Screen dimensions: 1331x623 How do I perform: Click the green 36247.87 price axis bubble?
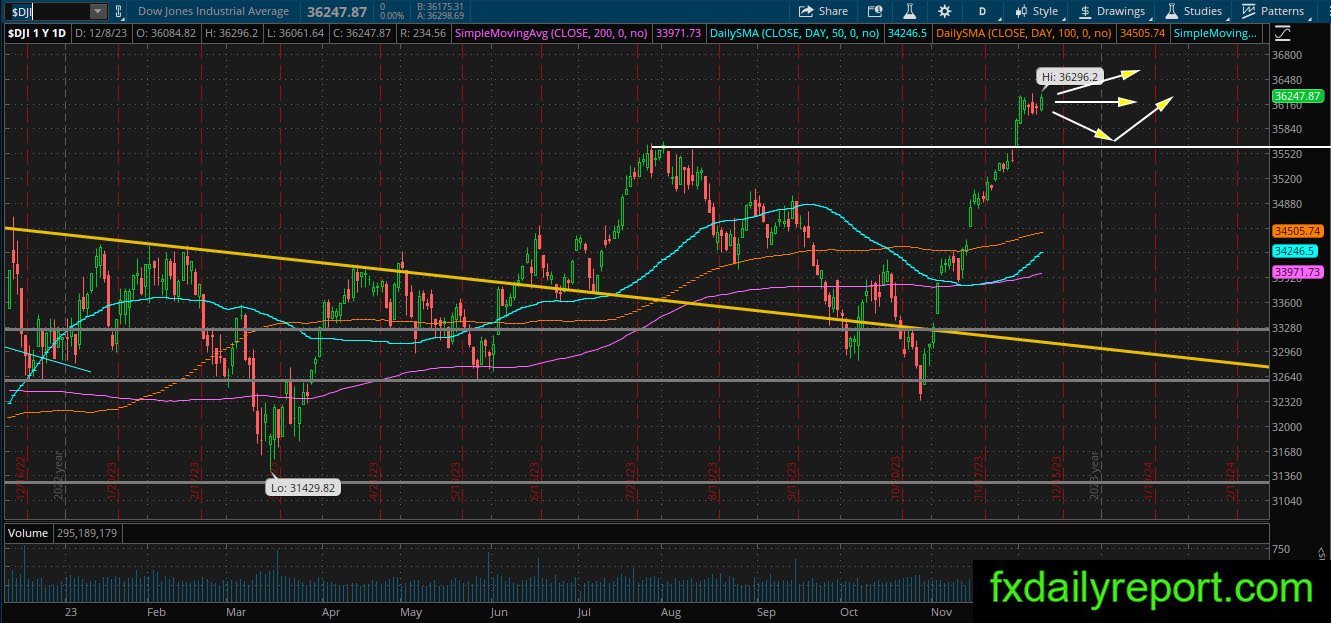click(x=1297, y=96)
